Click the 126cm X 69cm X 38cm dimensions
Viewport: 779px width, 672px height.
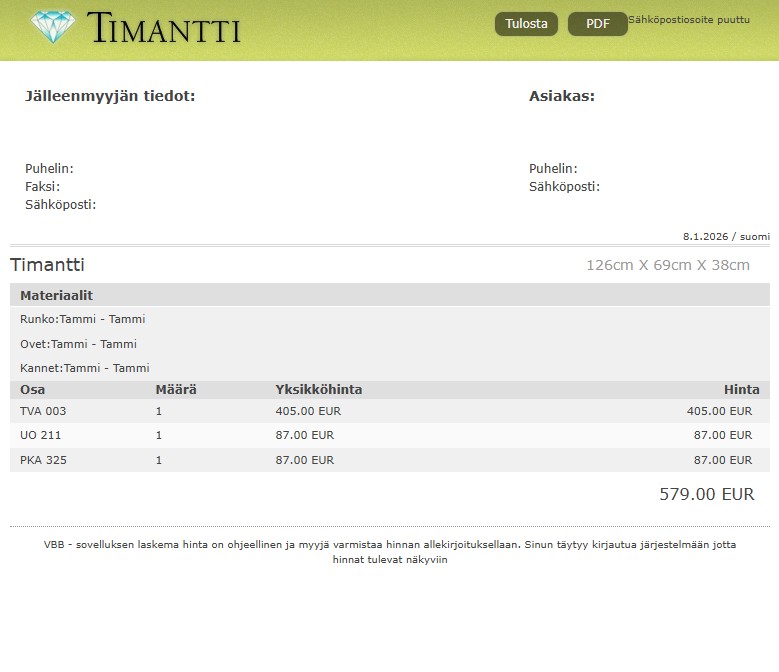(x=667, y=265)
